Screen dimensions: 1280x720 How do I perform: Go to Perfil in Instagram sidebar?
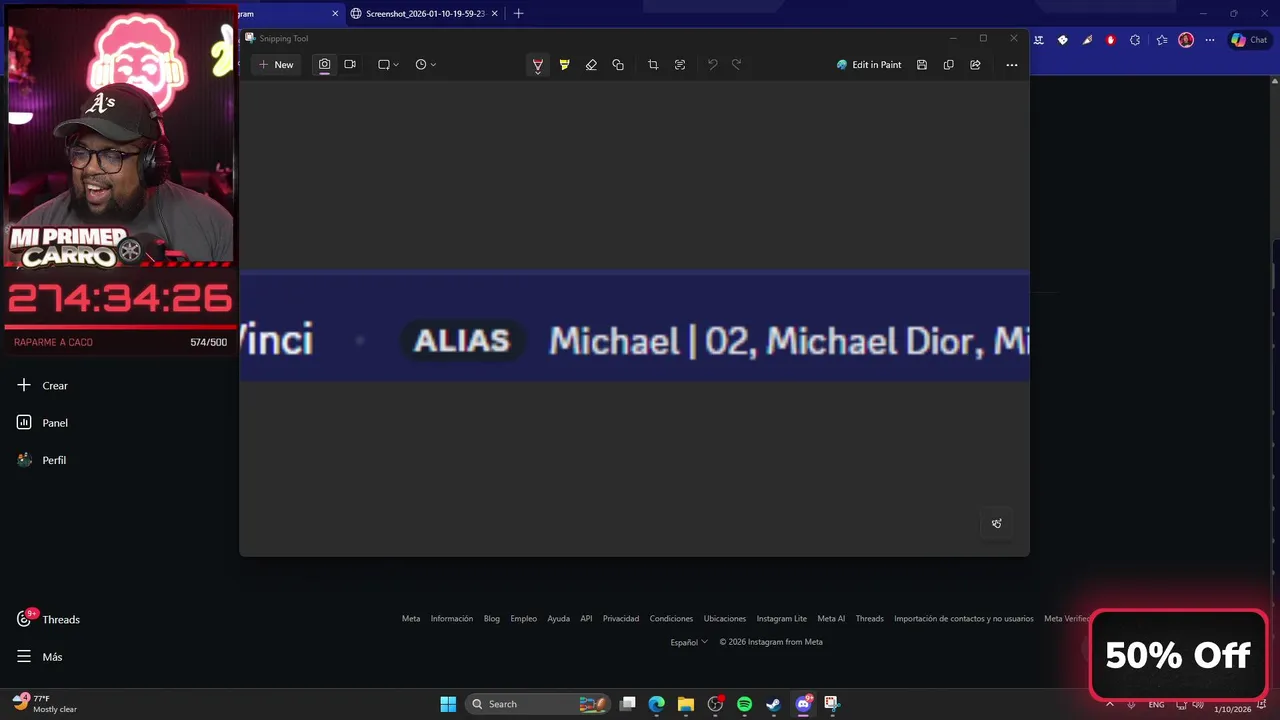pyautogui.click(x=42, y=460)
